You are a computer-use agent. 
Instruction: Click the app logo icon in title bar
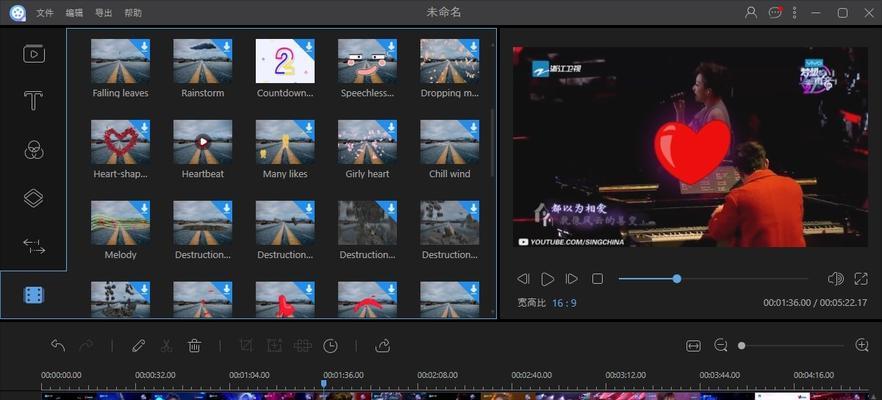tap(17, 12)
